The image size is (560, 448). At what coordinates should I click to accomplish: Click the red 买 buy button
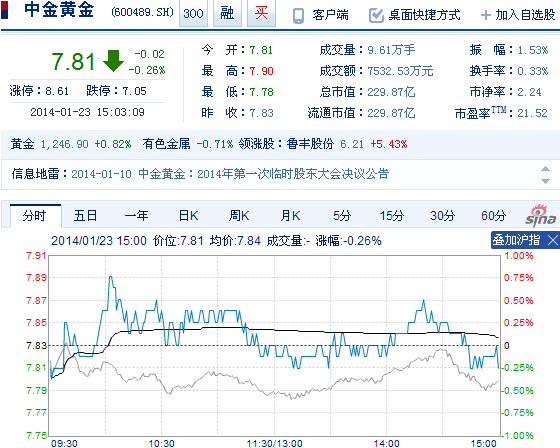pos(261,13)
